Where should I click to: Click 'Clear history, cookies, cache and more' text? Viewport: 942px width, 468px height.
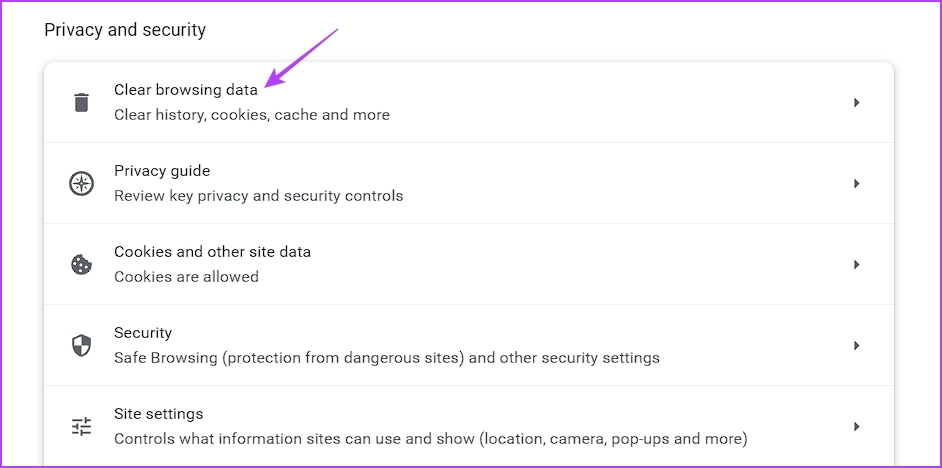tap(252, 115)
